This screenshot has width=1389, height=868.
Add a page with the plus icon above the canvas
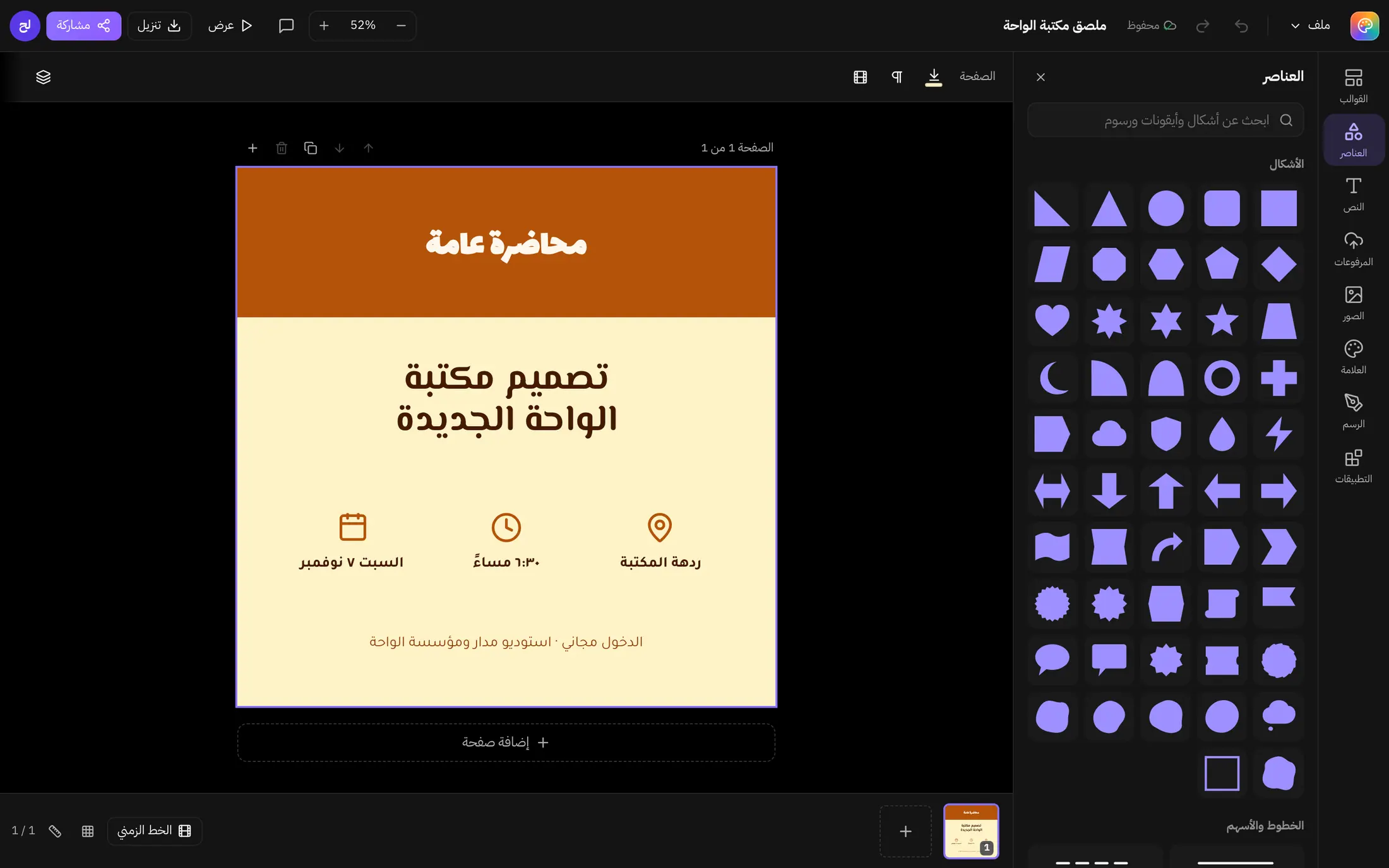coord(253,148)
